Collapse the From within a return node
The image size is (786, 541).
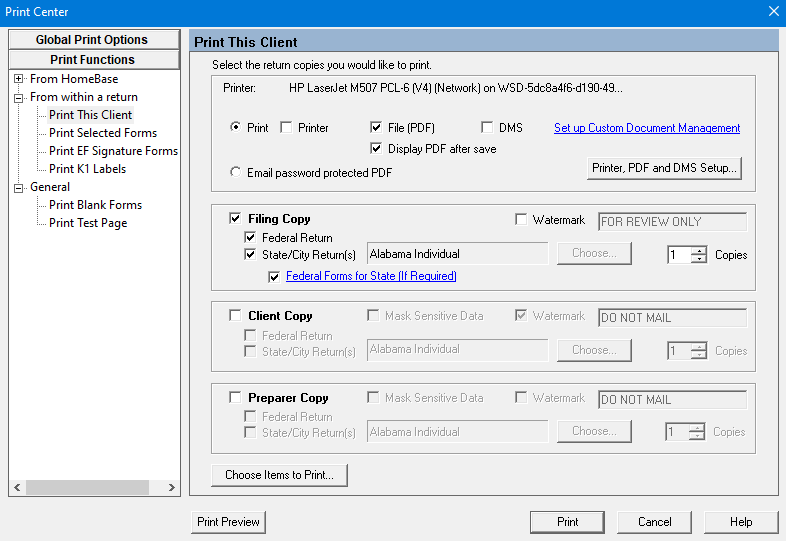pos(19,97)
